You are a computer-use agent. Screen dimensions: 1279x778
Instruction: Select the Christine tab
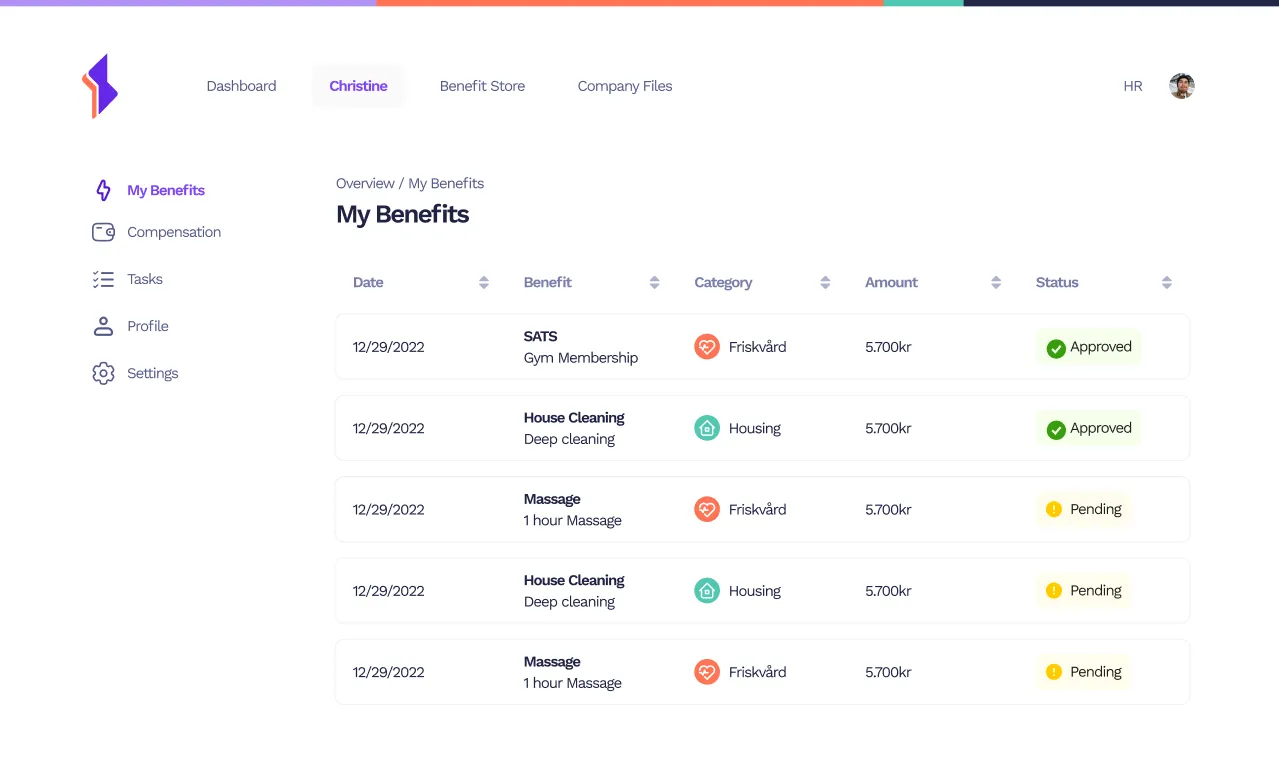358,86
